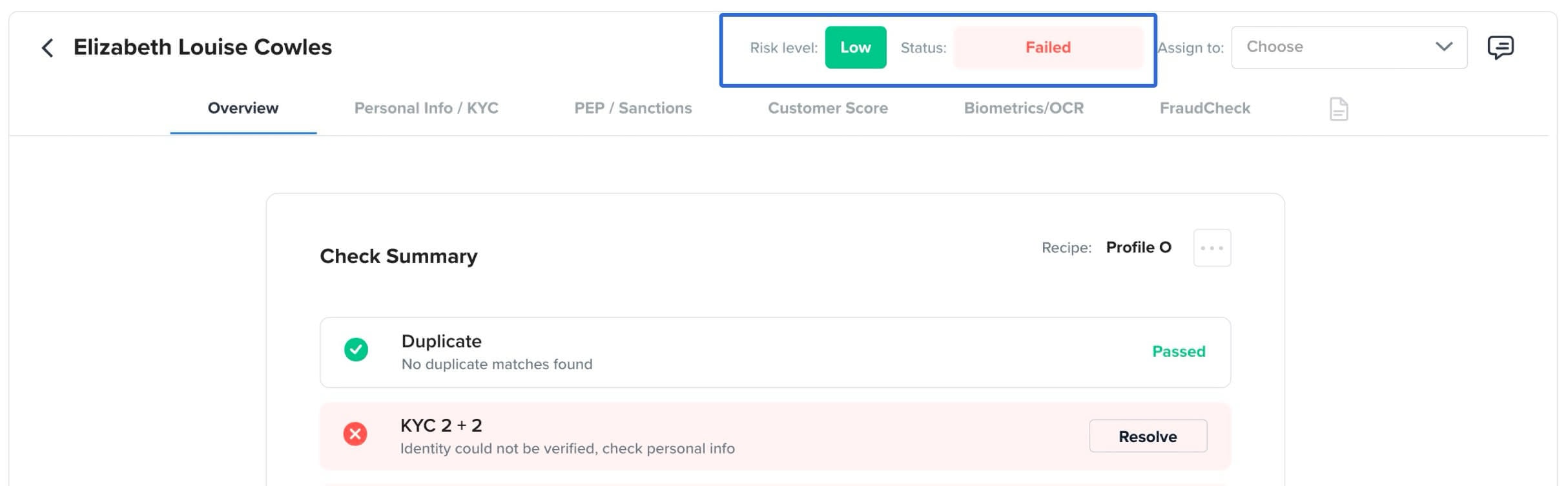Open the PEP / Sanctions tab
The image size is (1568, 486).
click(x=633, y=108)
